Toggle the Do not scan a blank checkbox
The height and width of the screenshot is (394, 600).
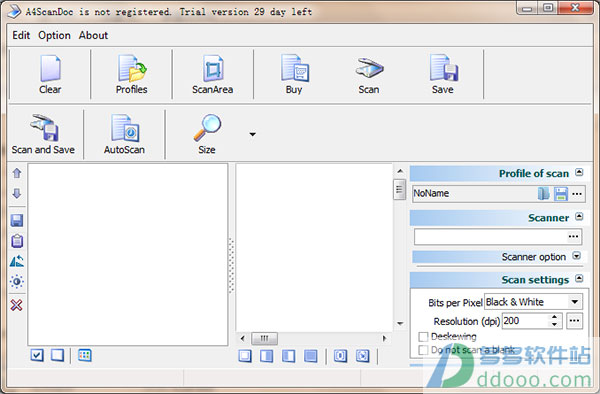423,350
